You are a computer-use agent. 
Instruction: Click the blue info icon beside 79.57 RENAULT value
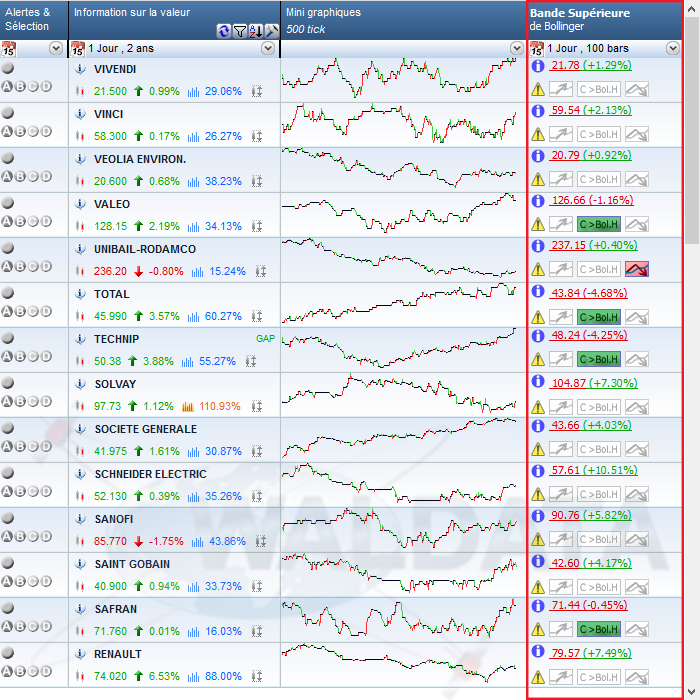pos(538,651)
